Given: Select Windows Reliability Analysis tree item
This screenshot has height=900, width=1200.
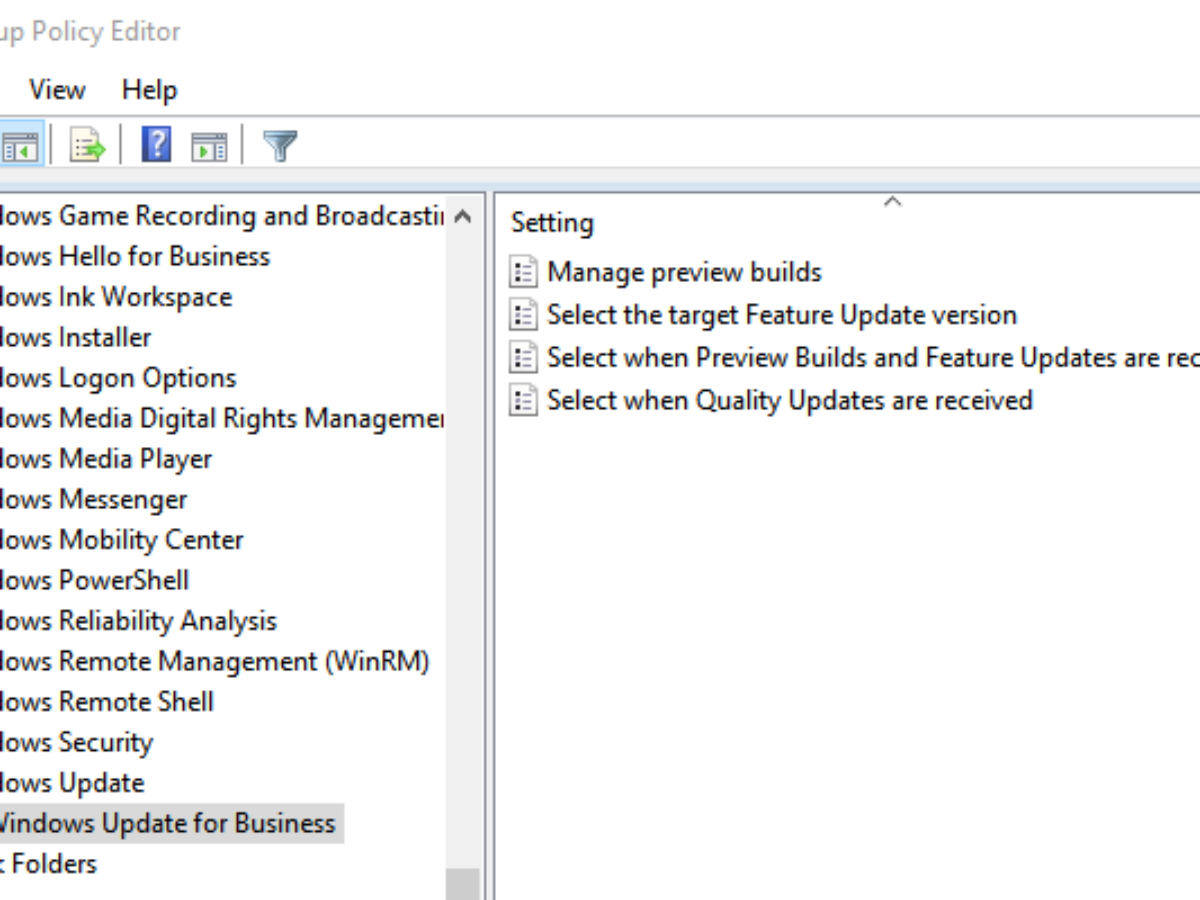Looking at the screenshot, I should [138, 621].
